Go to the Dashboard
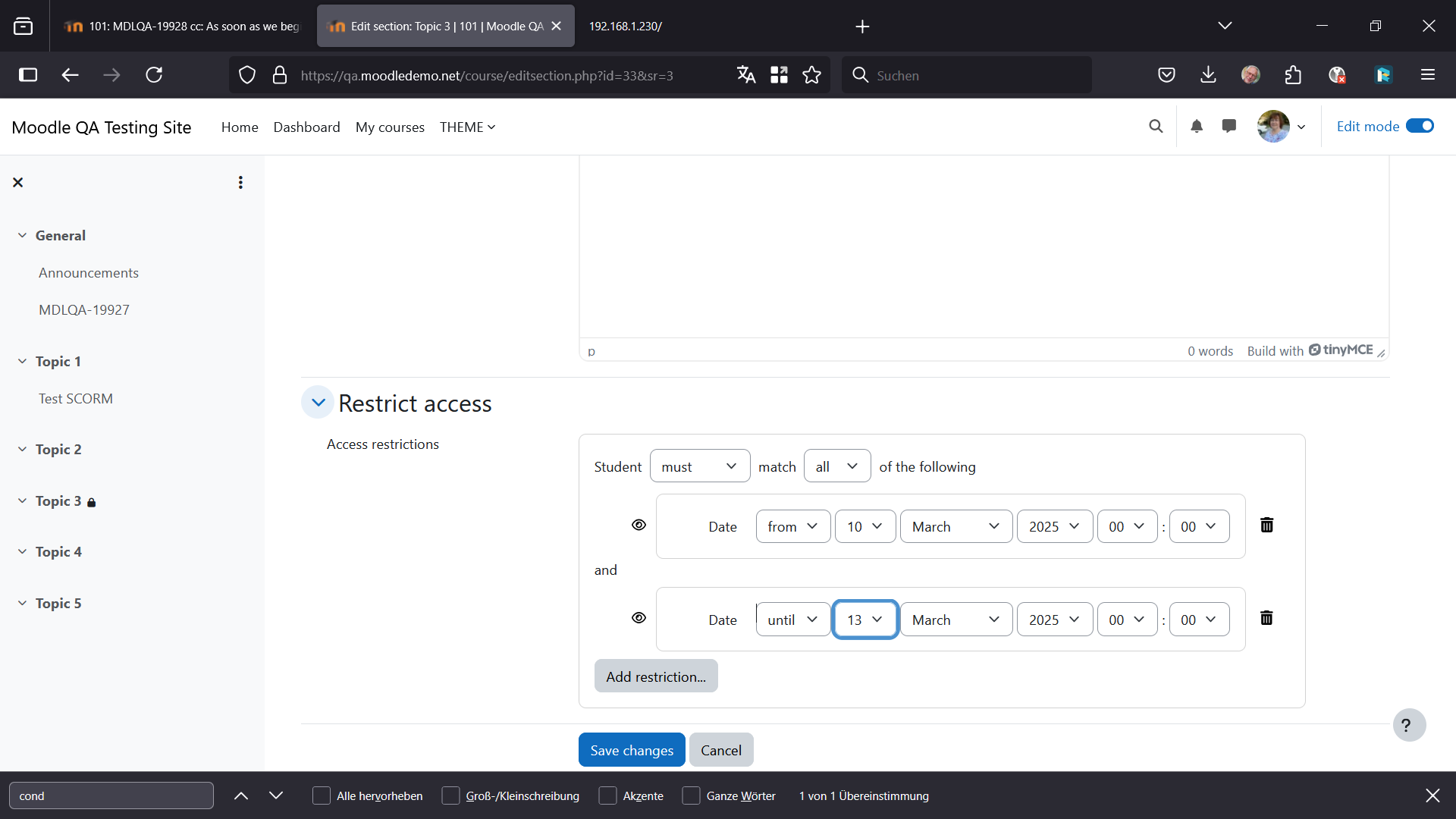Viewport: 1456px width, 819px height. (306, 127)
